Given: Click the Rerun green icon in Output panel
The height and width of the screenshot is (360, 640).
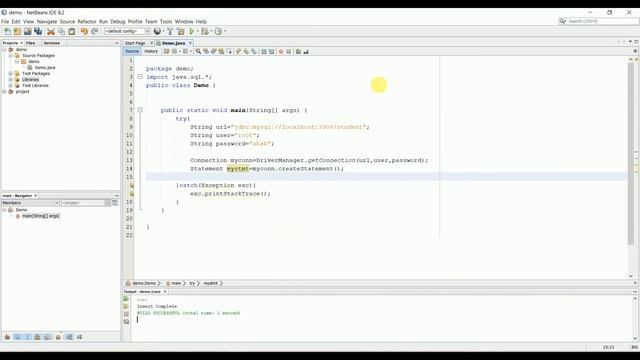Looking at the screenshot, I should click(x=126, y=299).
